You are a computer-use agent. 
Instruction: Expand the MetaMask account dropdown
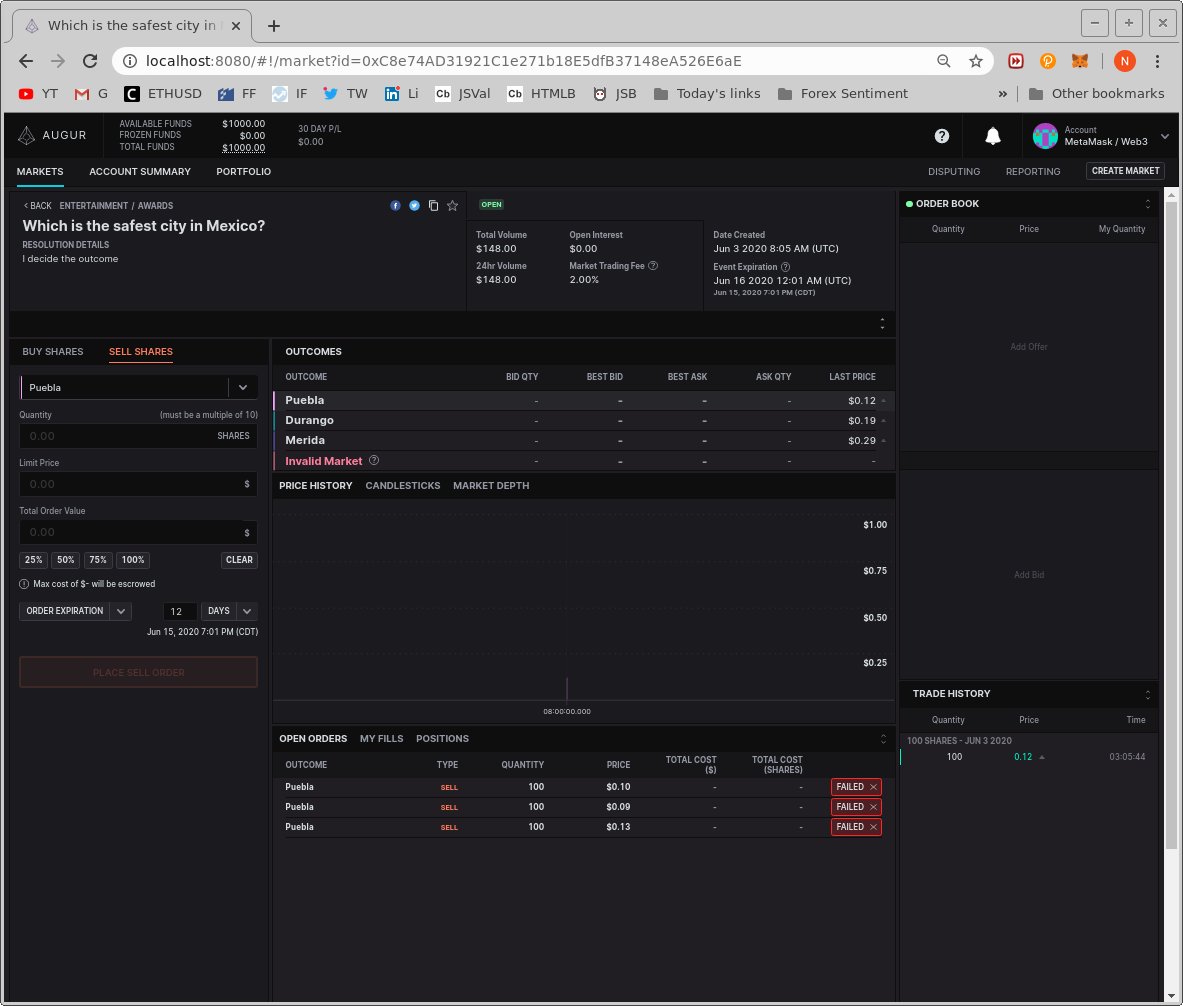click(1164, 135)
